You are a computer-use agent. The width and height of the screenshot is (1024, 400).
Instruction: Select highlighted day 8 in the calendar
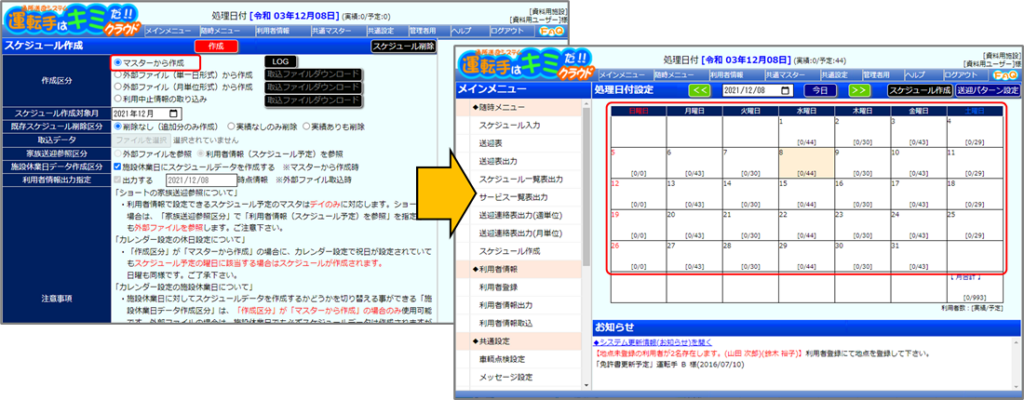[807, 163]
